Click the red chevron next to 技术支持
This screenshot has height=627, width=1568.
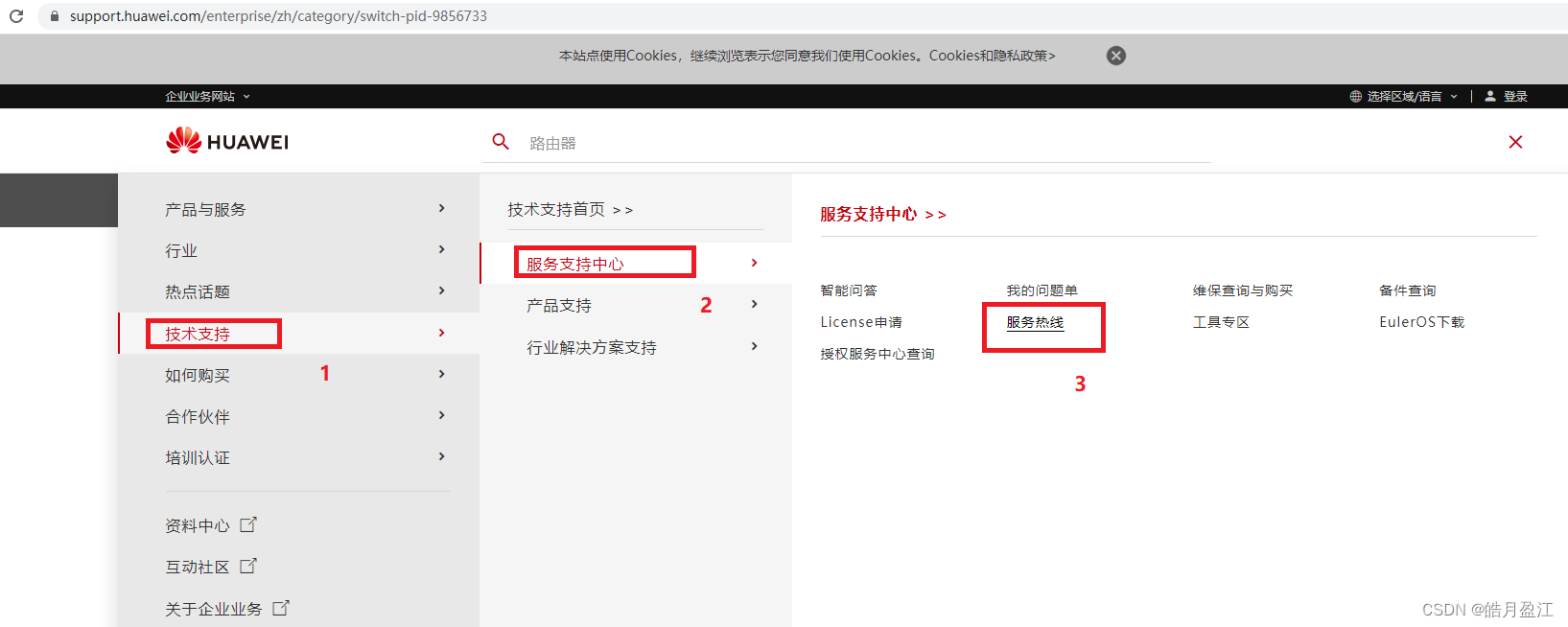tap(441, 333)
